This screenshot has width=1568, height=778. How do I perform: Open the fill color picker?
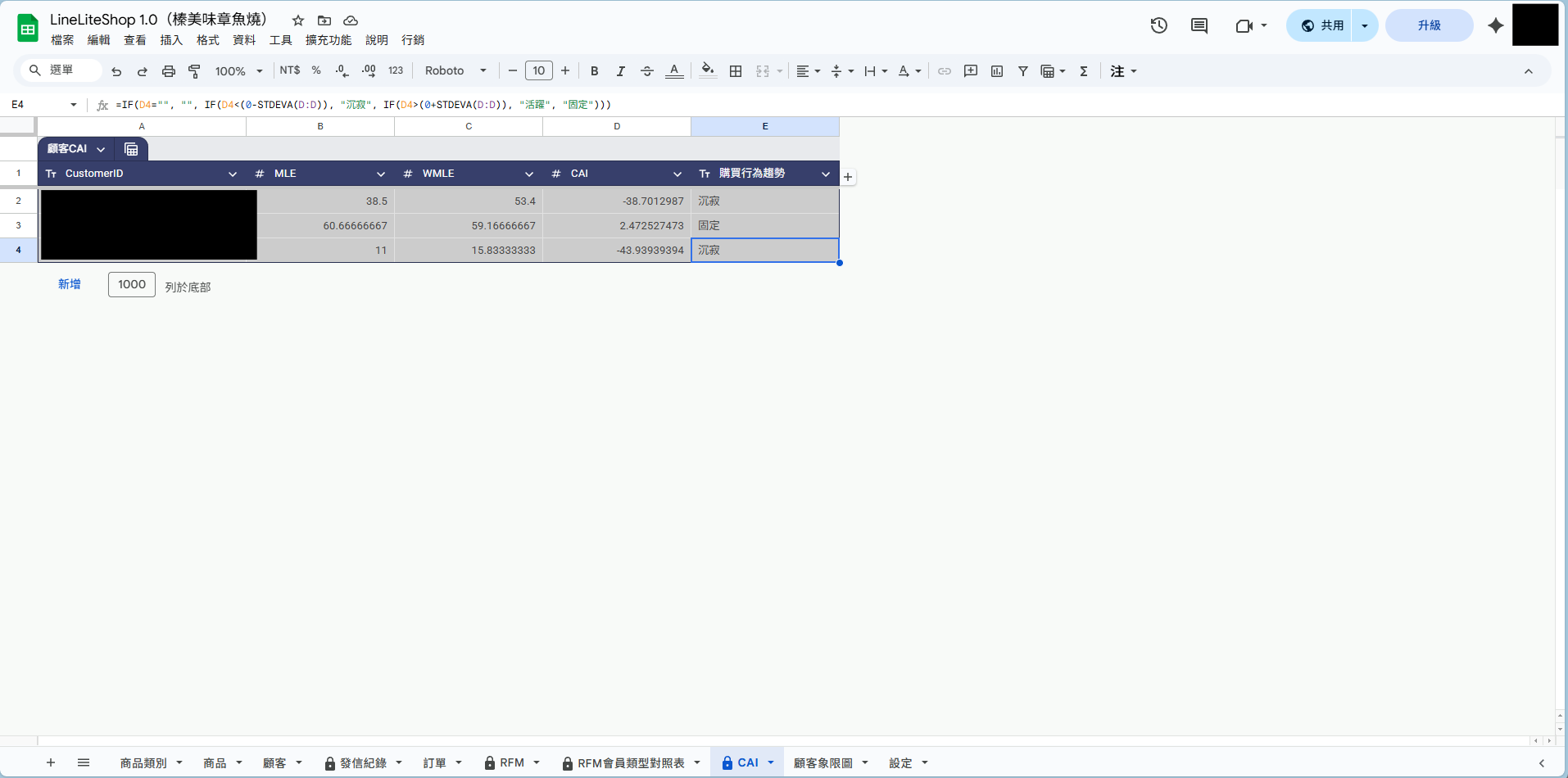(708, 71)
